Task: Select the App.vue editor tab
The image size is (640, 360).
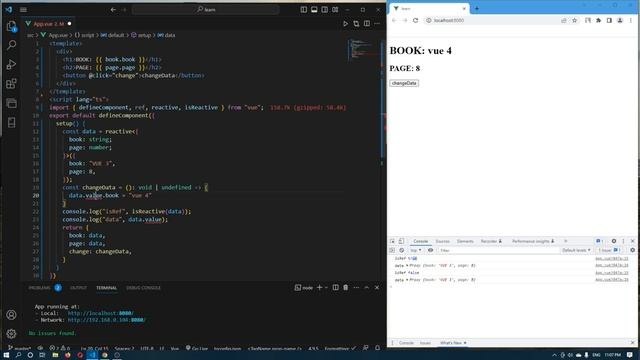Action: tap(48, 24)
